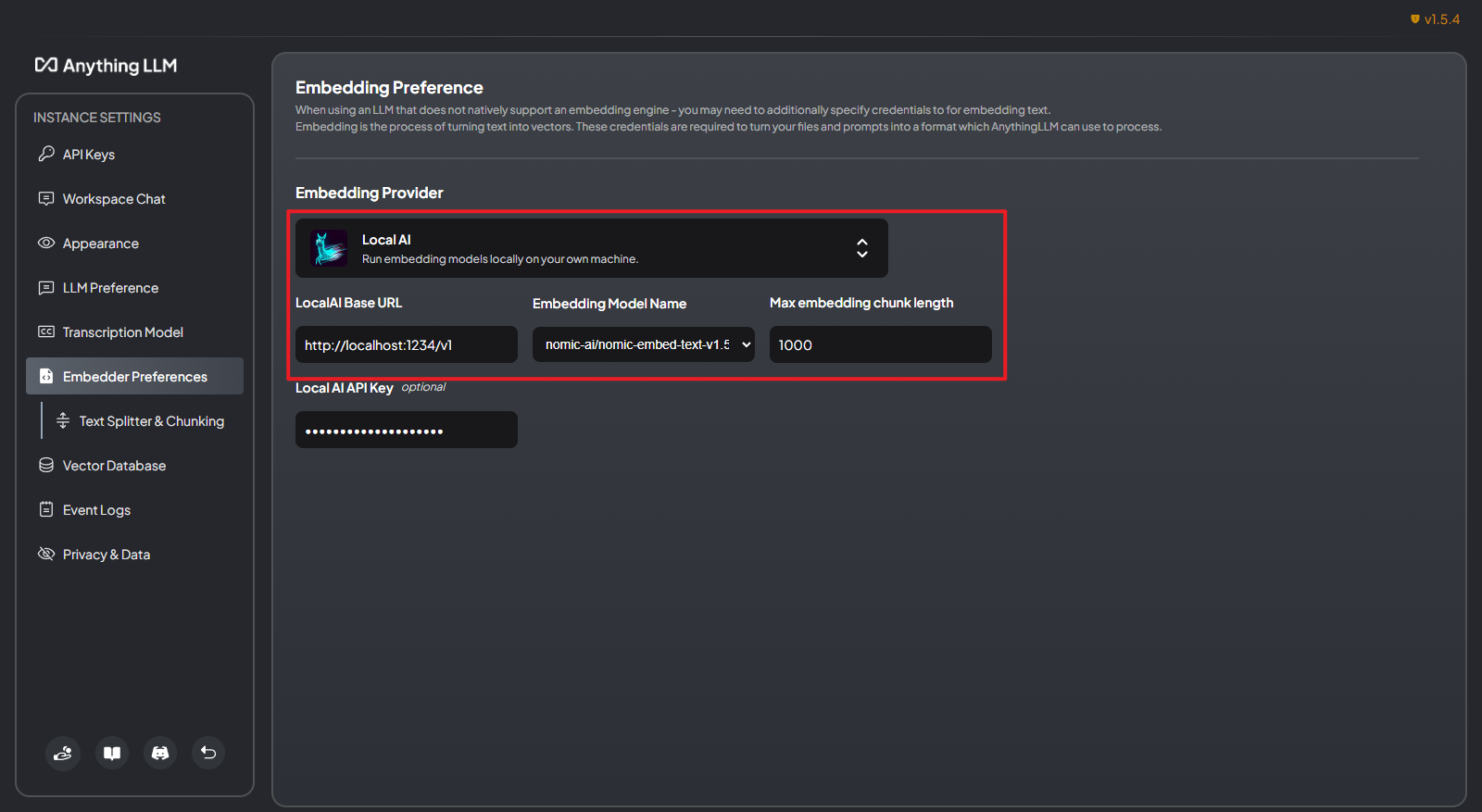Go to Workspace Chat settings
This screenshot has height=812, width=1482.
click(134, 198)
